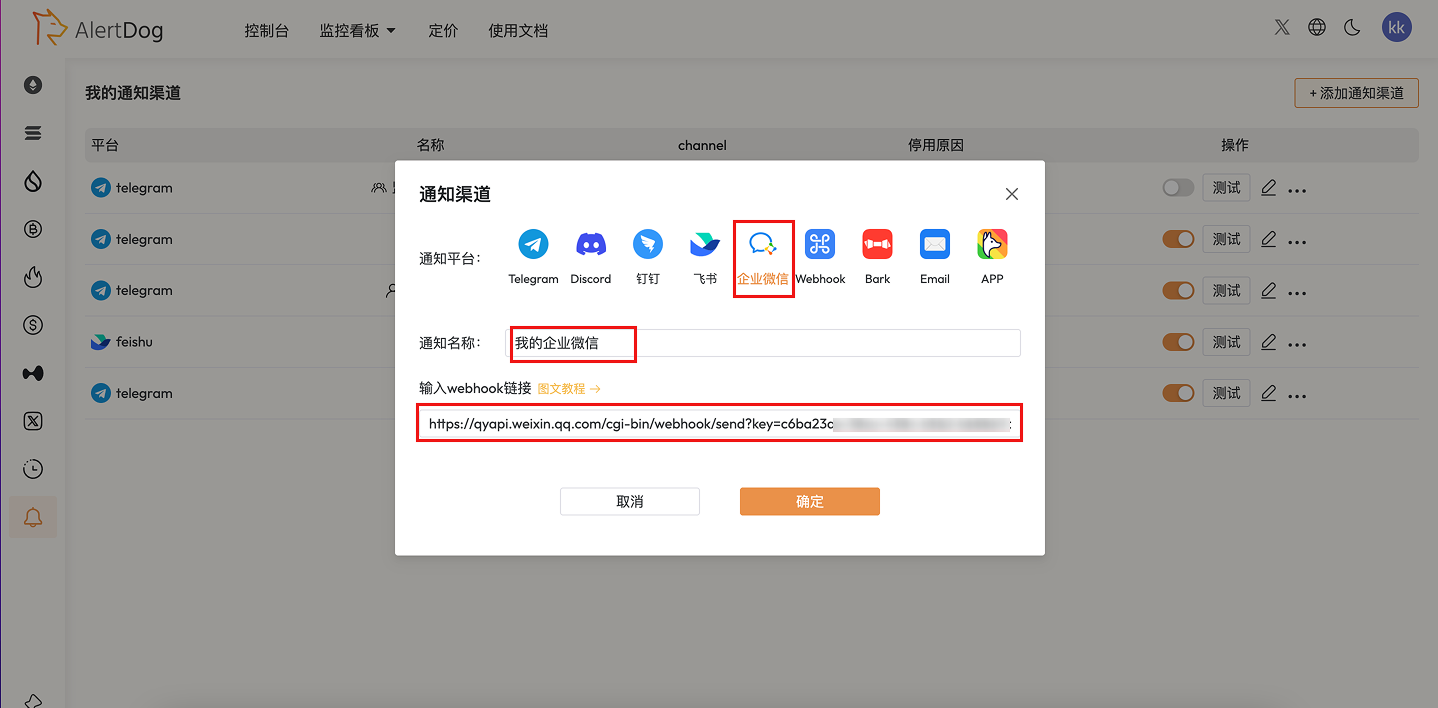Turn off the last telegram channel switch

pyautogui.click(x=1177, y=392)
